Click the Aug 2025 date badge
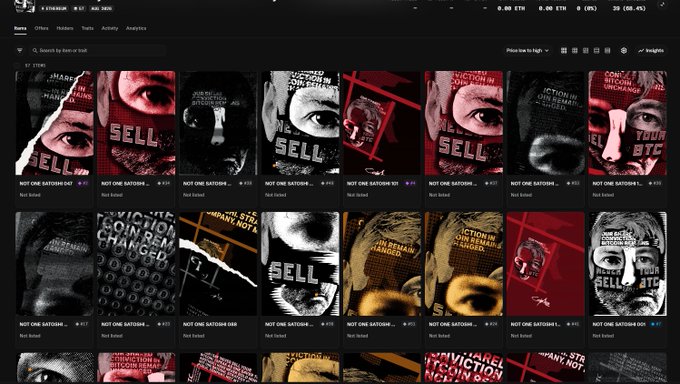The width and height of the screenshot is (680, 384). tap(101, 8)
